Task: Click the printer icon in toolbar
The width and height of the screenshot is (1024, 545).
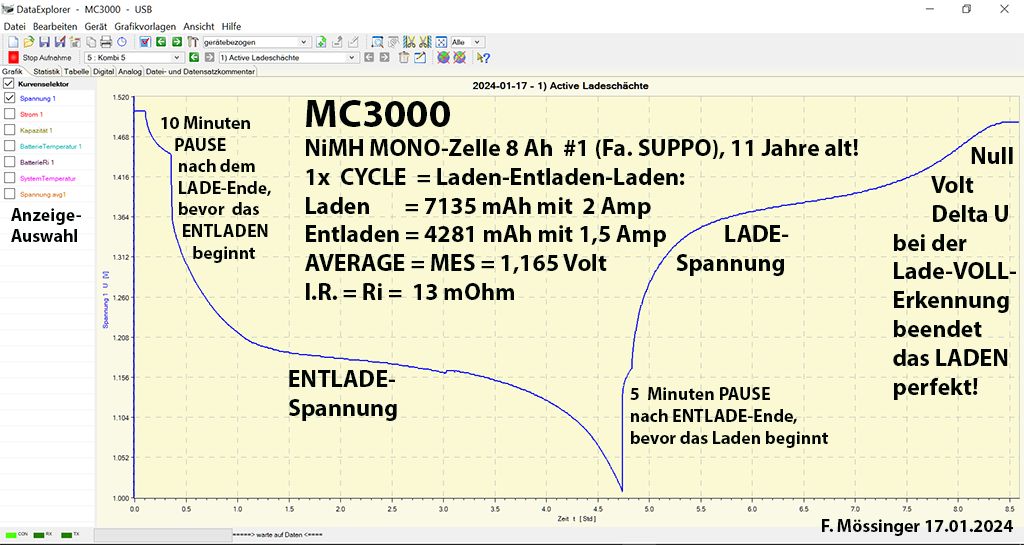Action: pos(106,42)
